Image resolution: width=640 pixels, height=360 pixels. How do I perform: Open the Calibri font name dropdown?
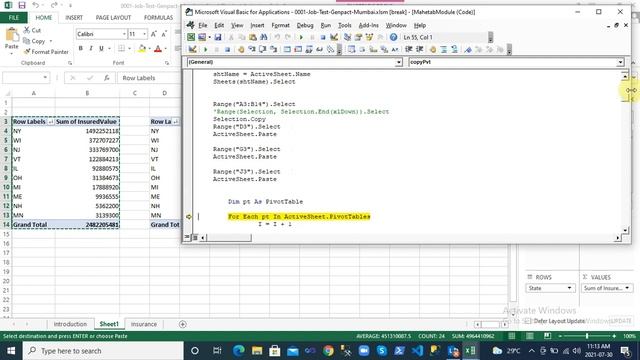[x=124, y=34]
